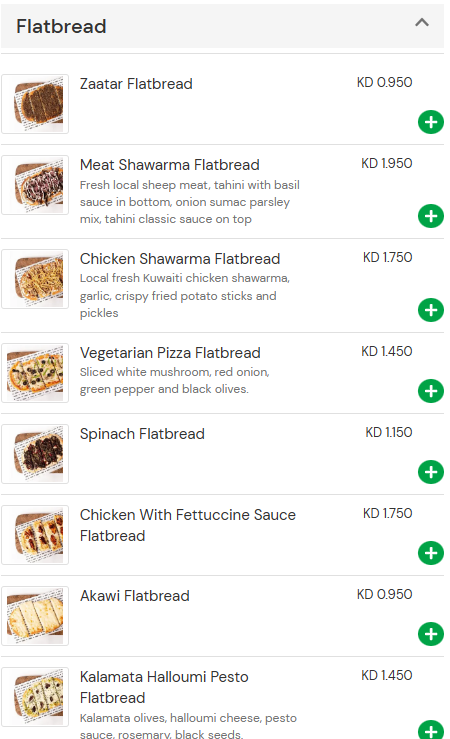Add Spinach Flatbread with plus icon

431,472
